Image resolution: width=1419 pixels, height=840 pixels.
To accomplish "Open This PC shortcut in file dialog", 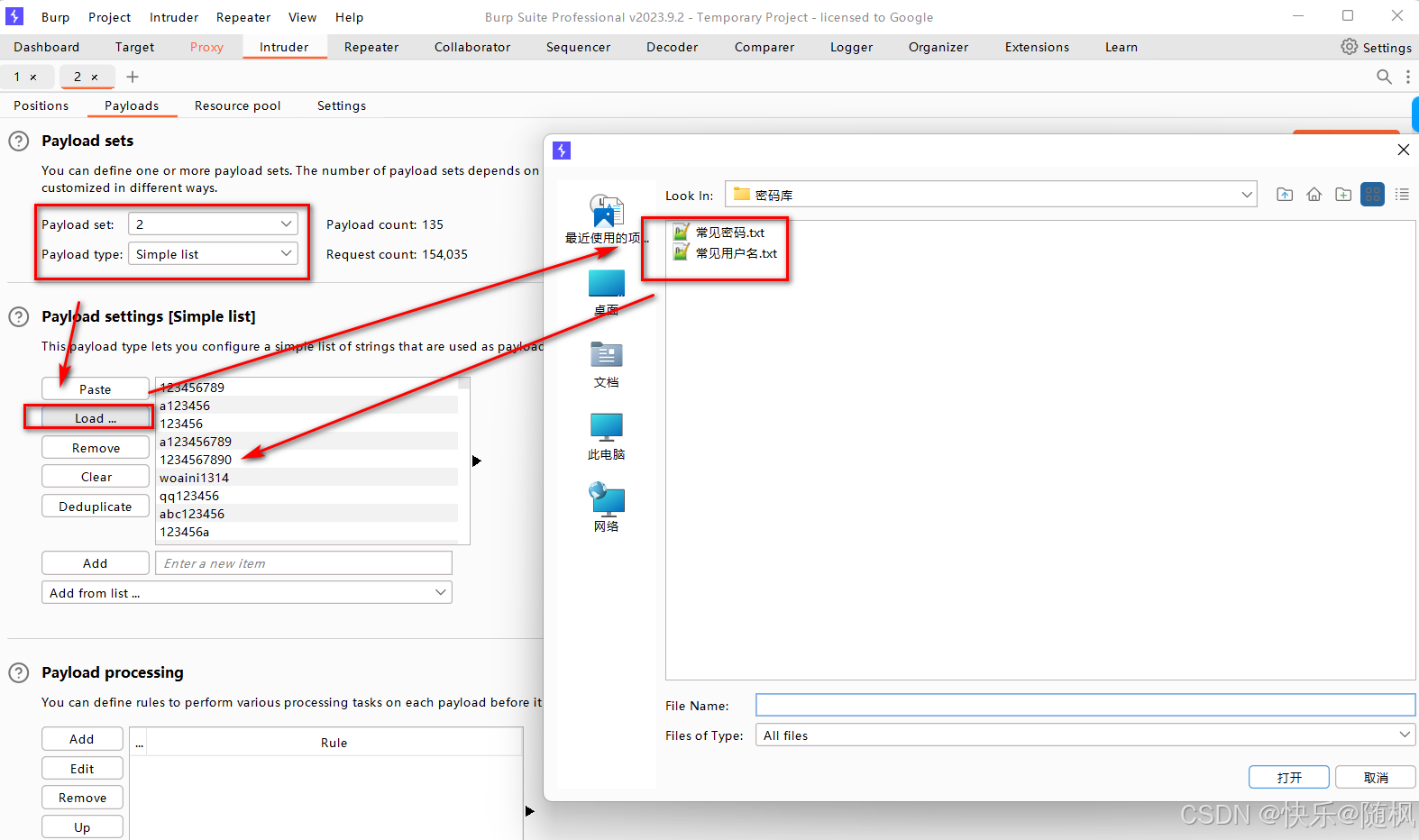I will [x=607, y=436].
